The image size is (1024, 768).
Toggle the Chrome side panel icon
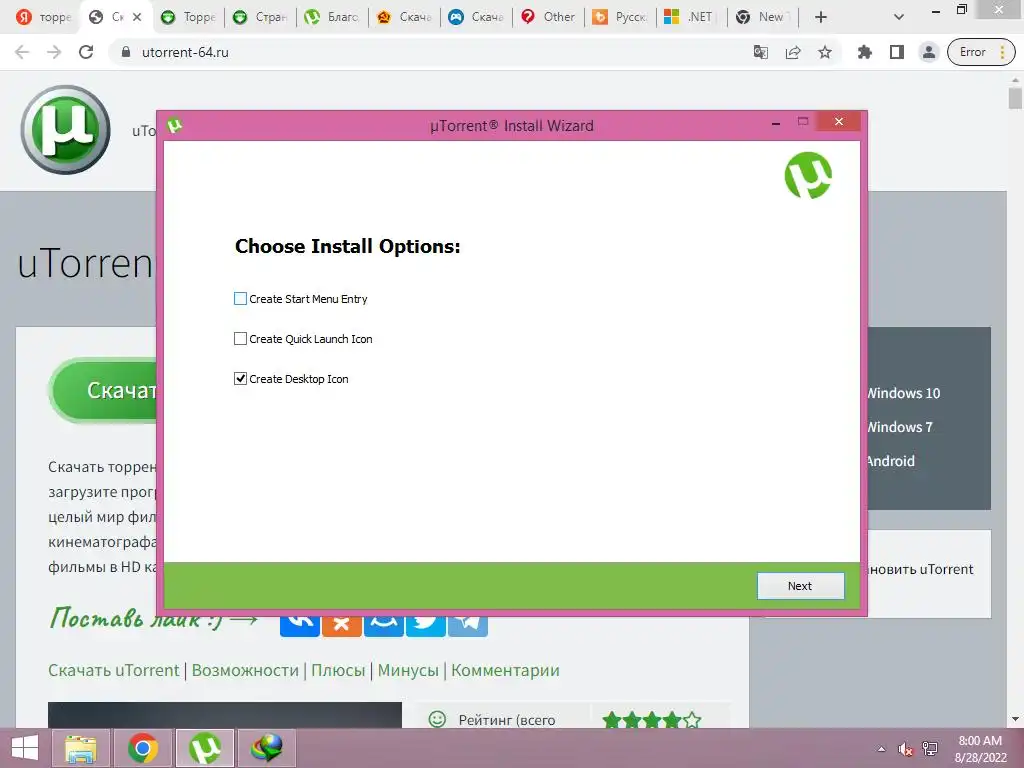897,52
